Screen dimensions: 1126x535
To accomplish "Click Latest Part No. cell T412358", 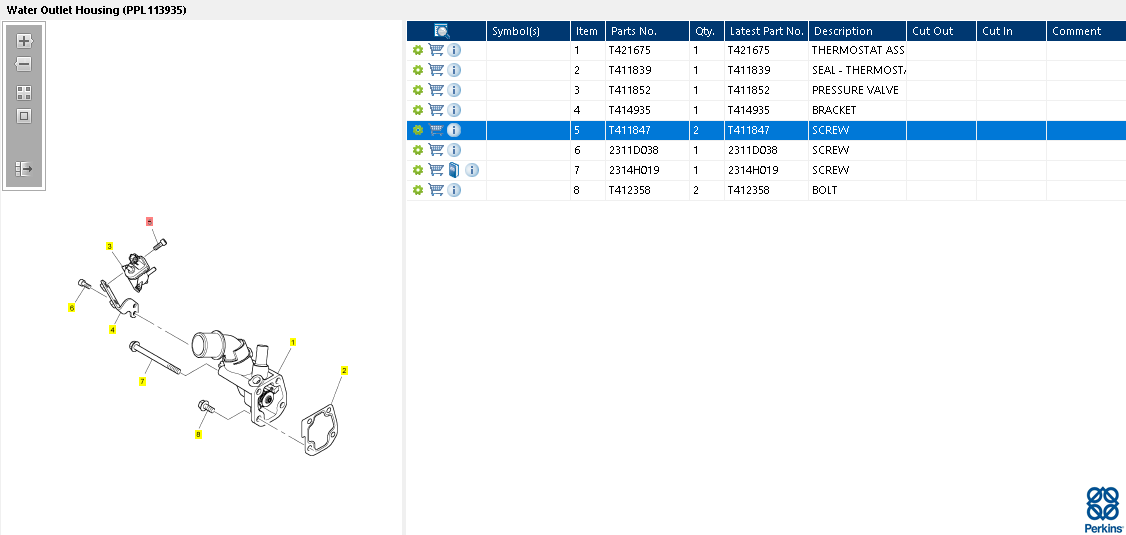I will click(766, 190).
